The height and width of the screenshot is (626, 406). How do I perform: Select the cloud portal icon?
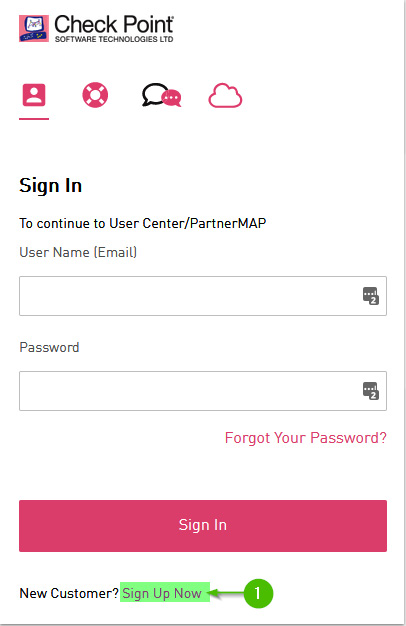[x=225, y=96]
